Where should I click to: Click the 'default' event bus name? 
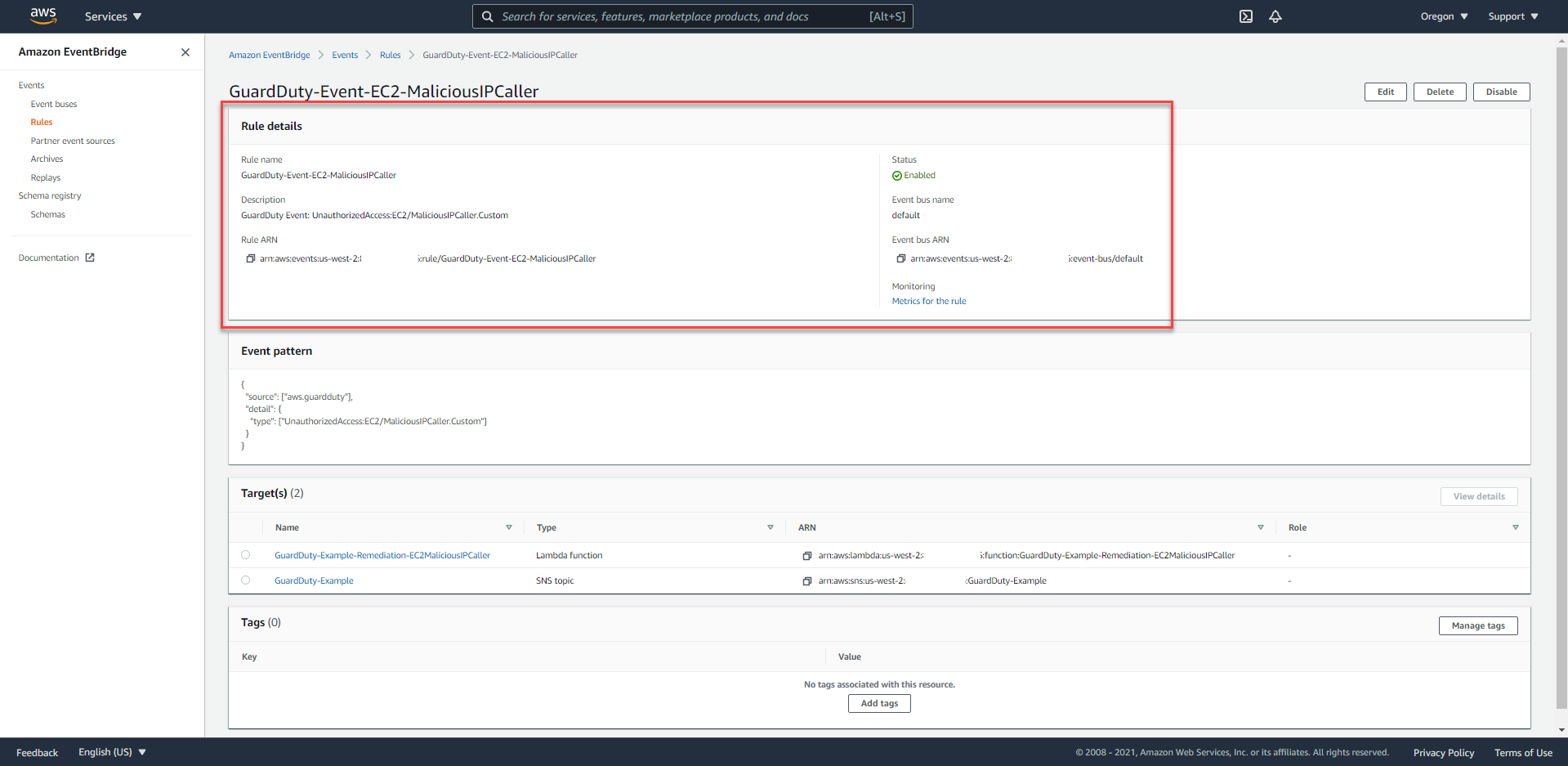(x=905, y=216)
